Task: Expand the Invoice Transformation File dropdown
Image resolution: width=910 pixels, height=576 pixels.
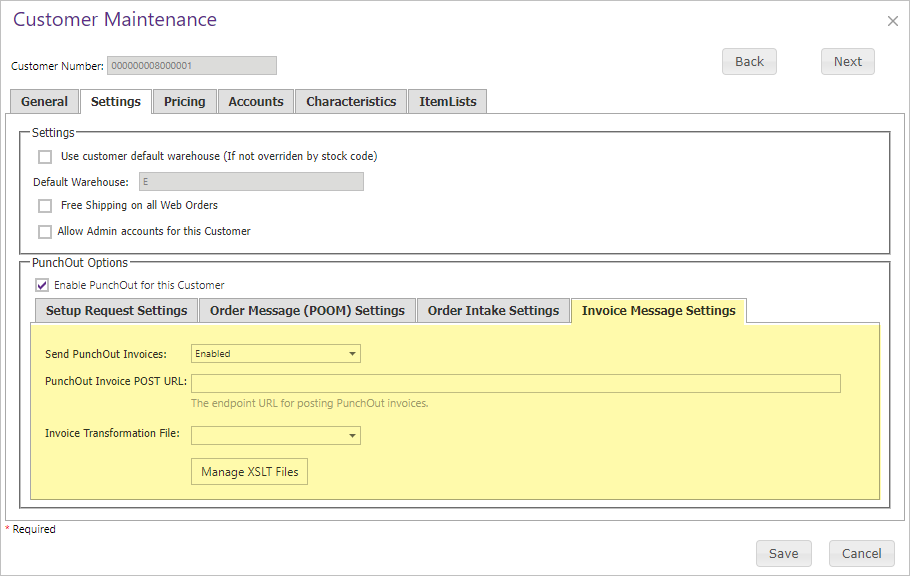Action: click(x=275, y=436)
